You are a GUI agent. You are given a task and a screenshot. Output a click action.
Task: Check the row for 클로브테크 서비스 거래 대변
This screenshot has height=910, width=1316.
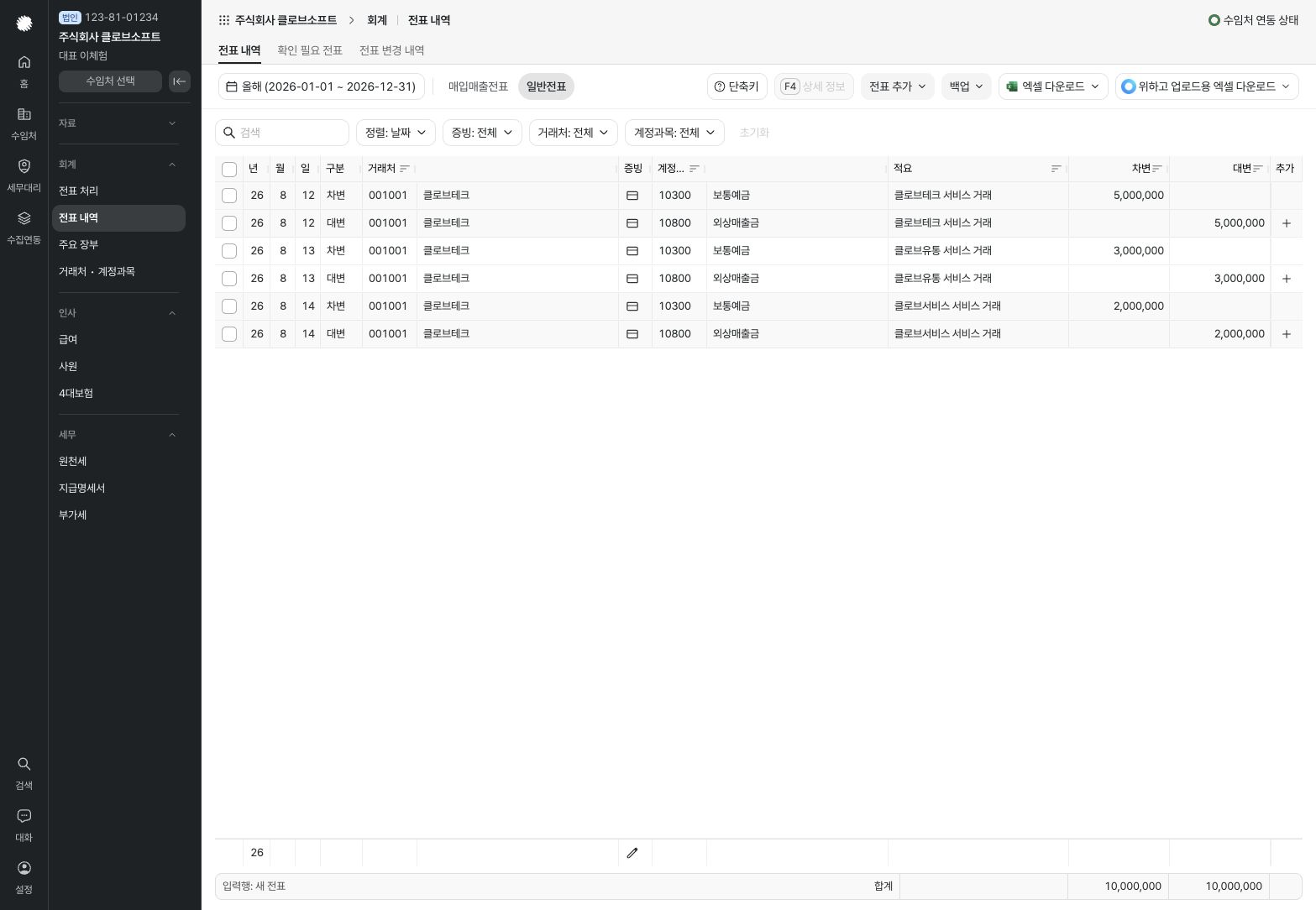(229, 223)
